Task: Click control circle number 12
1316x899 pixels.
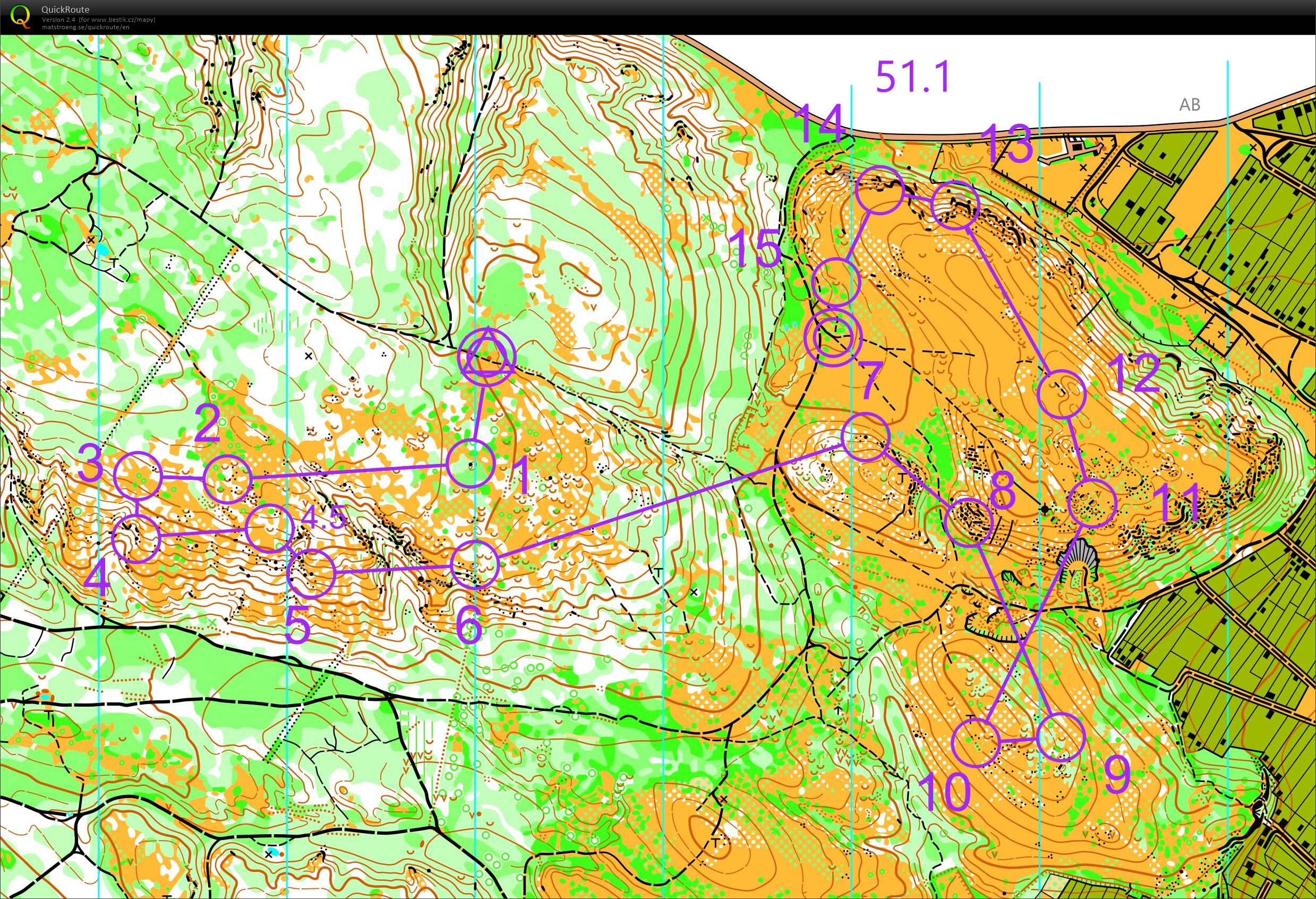Action: (x=1062, y=394)
